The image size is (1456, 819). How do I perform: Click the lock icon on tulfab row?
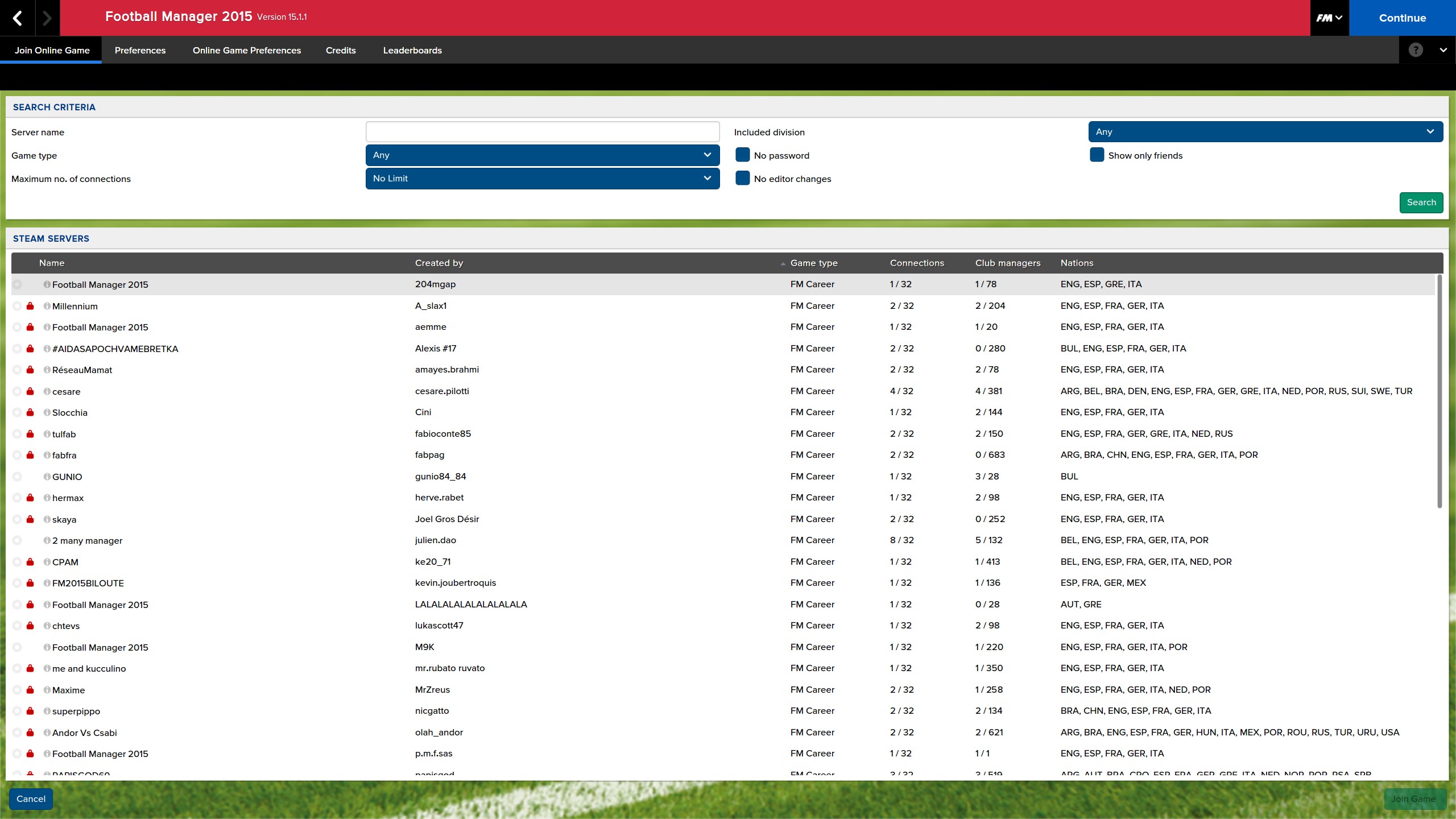click(x=30, y=434)
